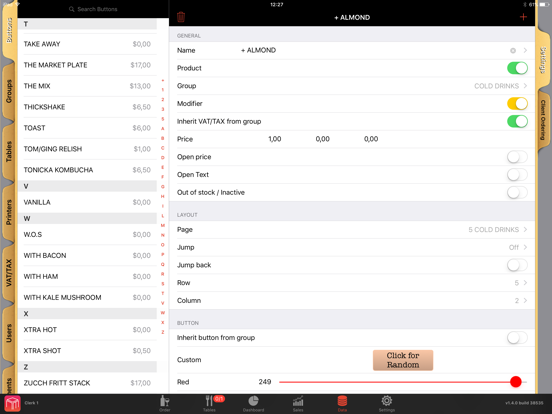Click the search magnifier icon
Viewport: 552px width, 414px height.
[71, 9]
